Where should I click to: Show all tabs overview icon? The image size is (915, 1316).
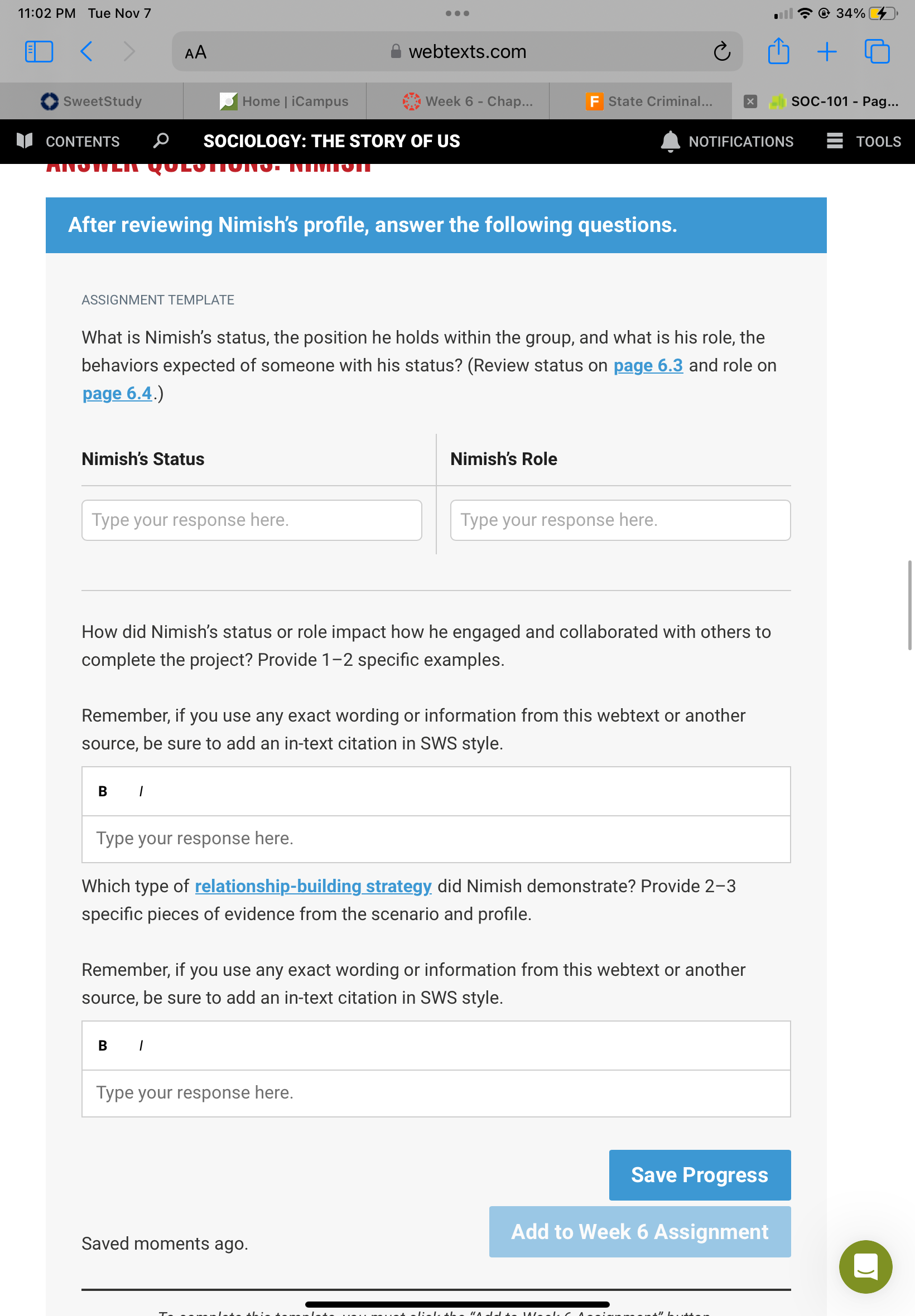(x=877, y=51)
